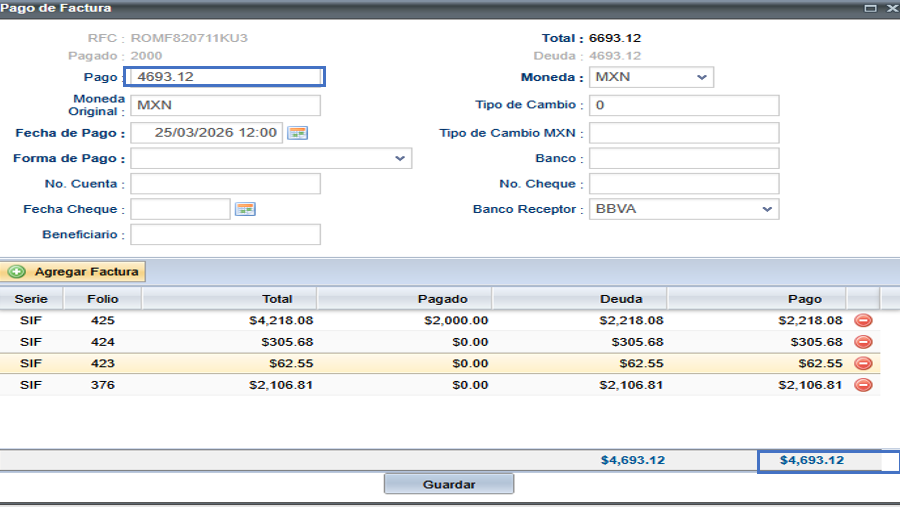Expand the Moneda dropdown

coord(702,77)
